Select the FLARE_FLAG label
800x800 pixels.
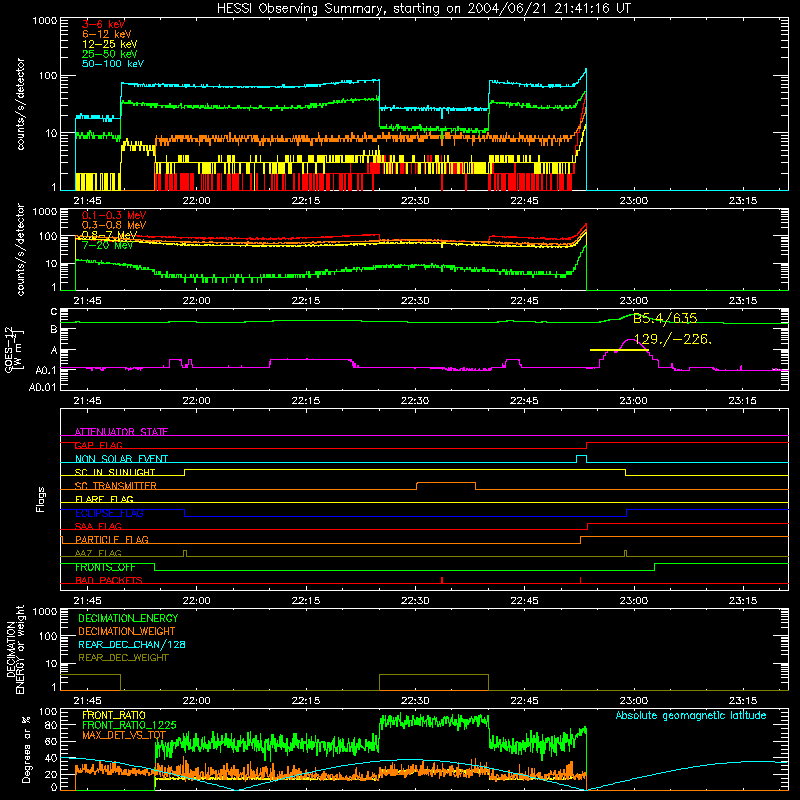tap(104, 499)
